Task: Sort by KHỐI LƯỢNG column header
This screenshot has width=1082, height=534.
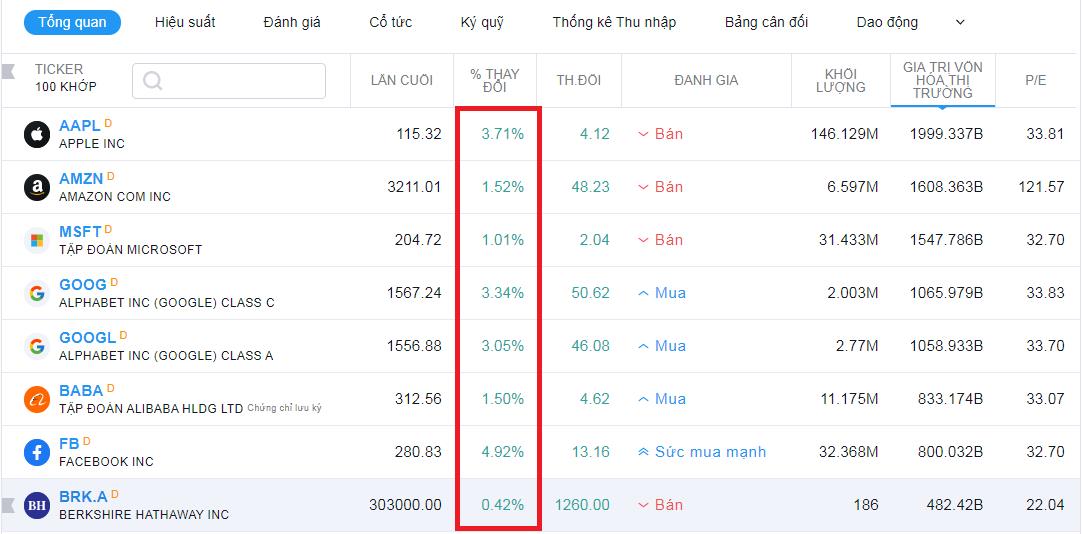Action: point(840,81)
